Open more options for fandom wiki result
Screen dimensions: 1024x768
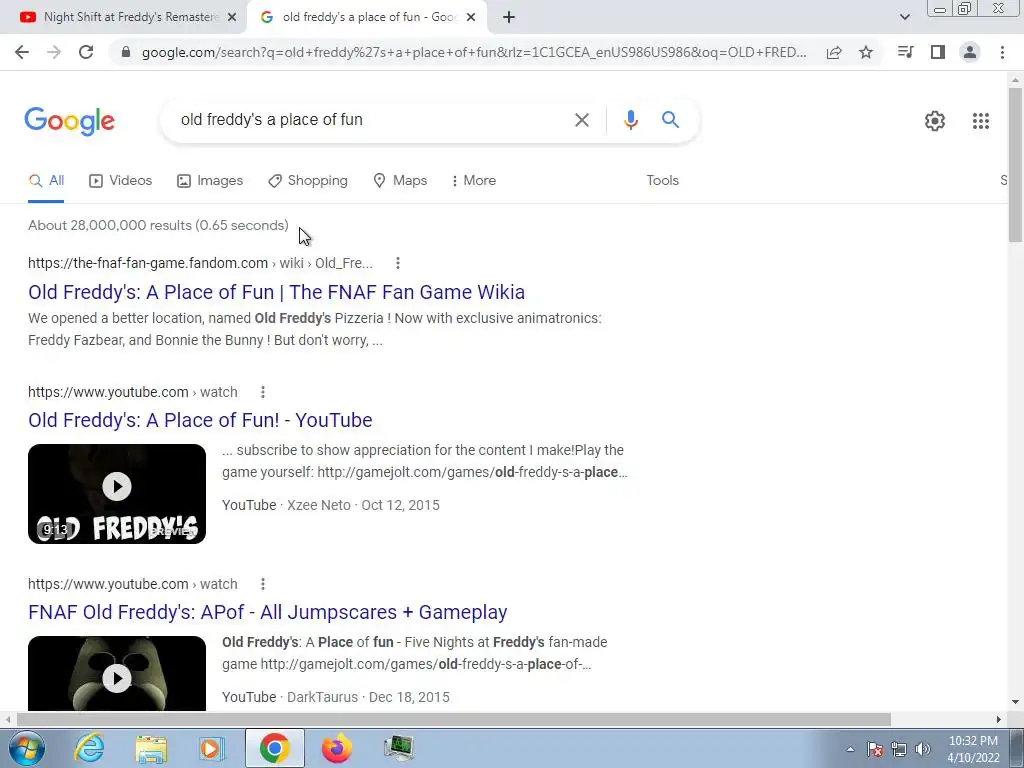pos(398,263)
